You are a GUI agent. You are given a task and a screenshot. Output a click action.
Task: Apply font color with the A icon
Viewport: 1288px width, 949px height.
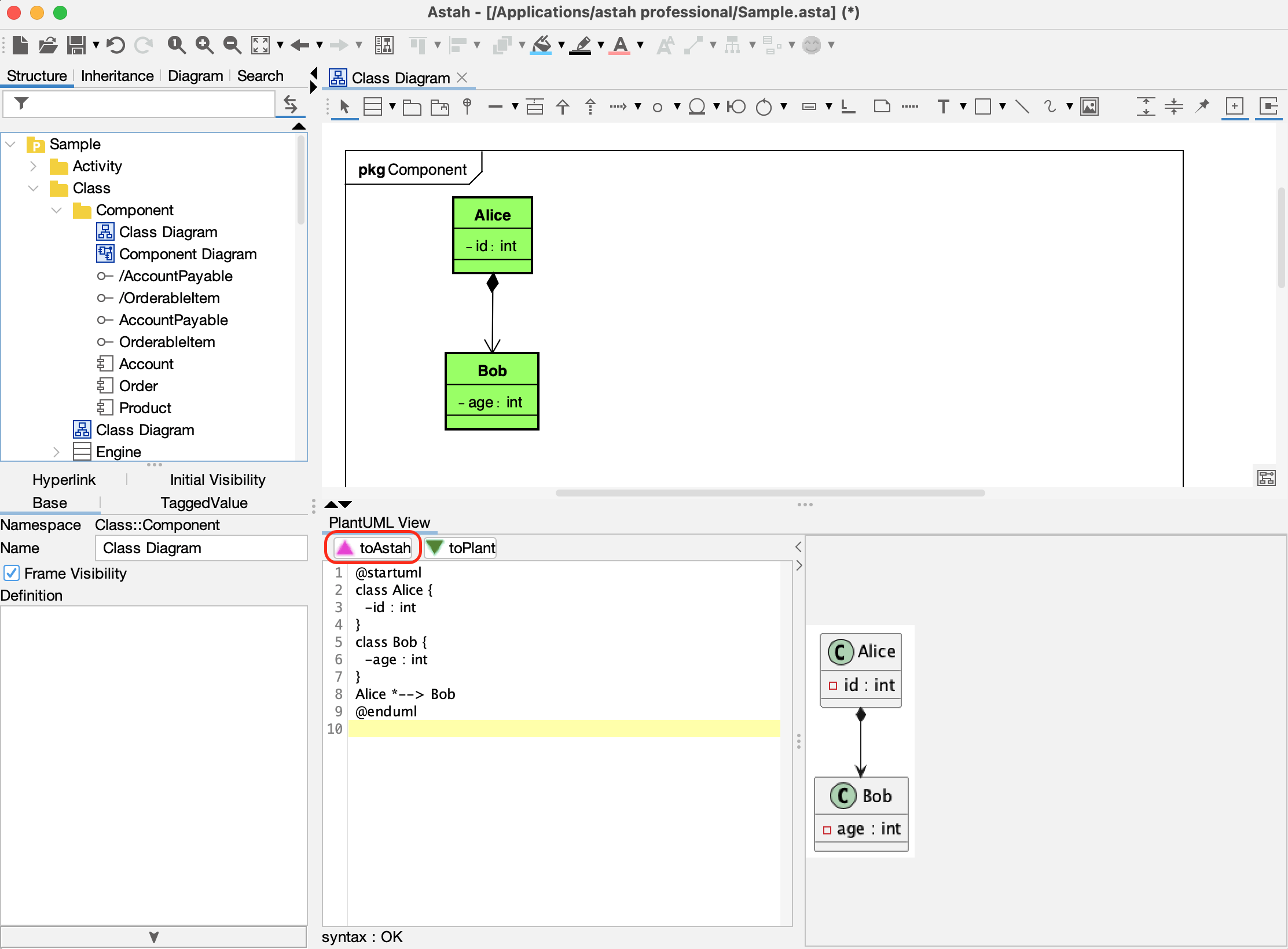click(621, 45)
